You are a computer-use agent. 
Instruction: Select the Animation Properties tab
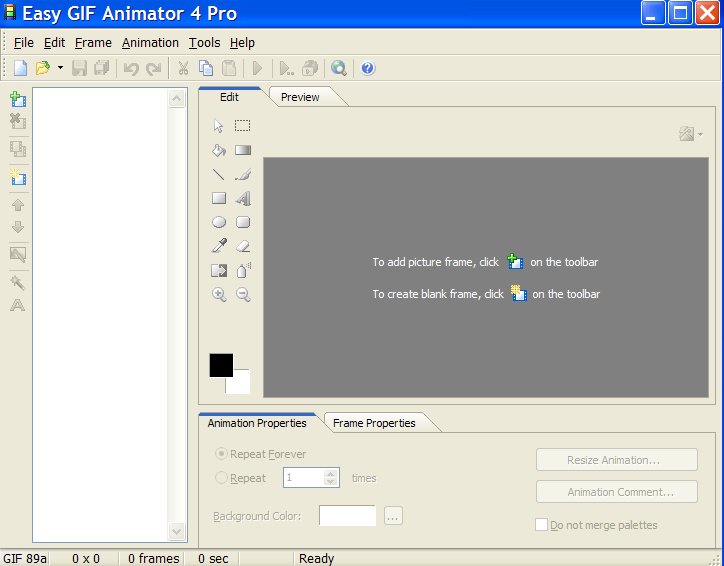click(257, 423)
